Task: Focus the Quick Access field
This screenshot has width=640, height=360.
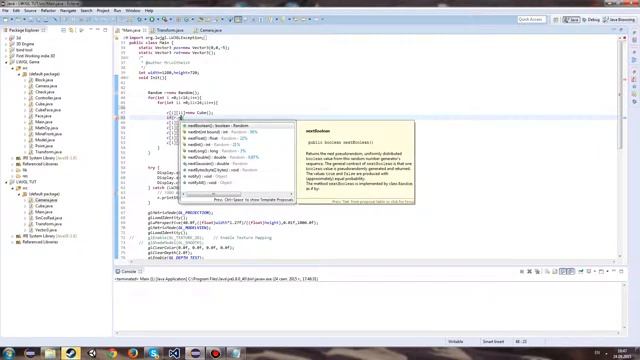Action: (531, 20)
